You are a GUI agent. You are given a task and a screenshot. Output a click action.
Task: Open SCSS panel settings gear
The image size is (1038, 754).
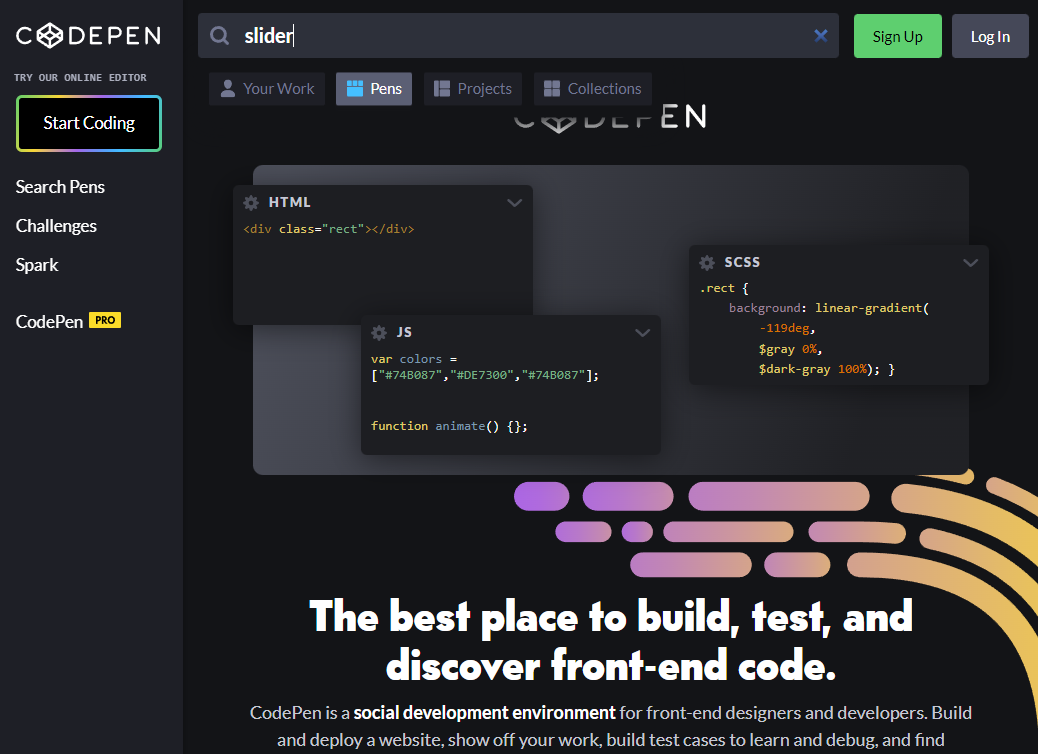pyautogui.click(x=707, y=263)
